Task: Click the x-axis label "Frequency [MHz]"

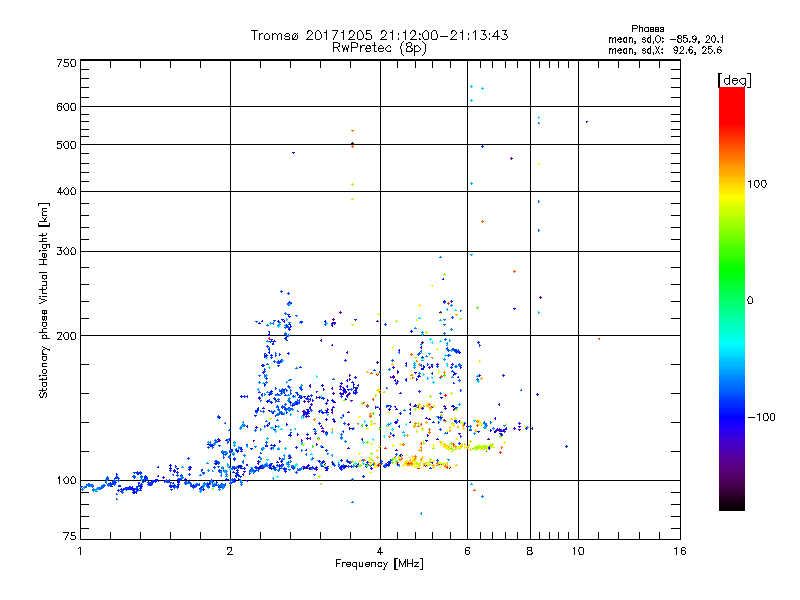Action: [x=379, y=564]
